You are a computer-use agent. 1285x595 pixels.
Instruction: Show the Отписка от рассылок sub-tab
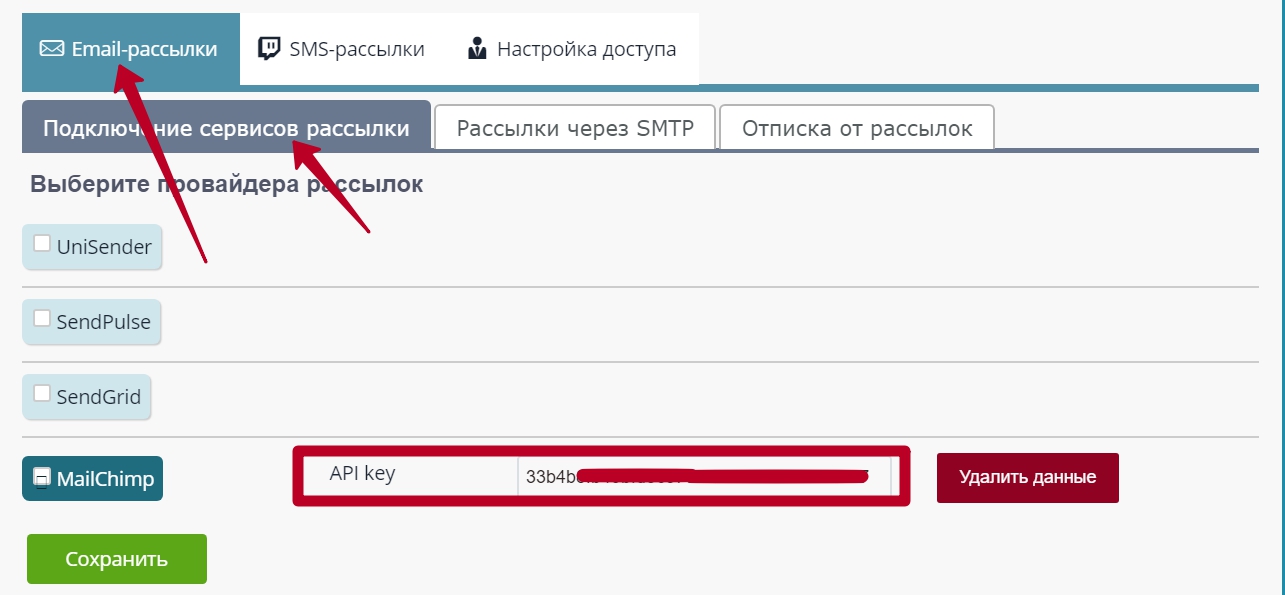(856, 128)
